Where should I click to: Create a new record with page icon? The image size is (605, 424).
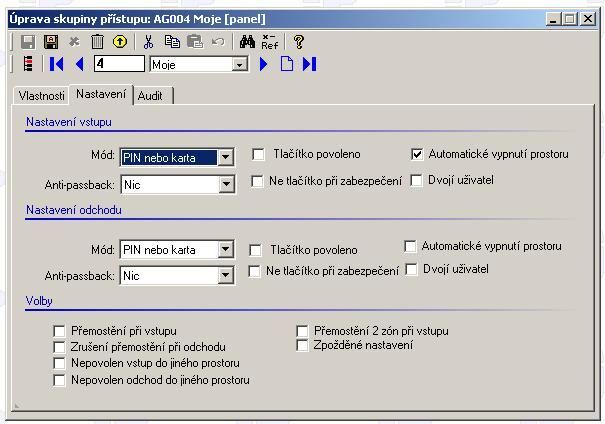[x=286, y=64]
